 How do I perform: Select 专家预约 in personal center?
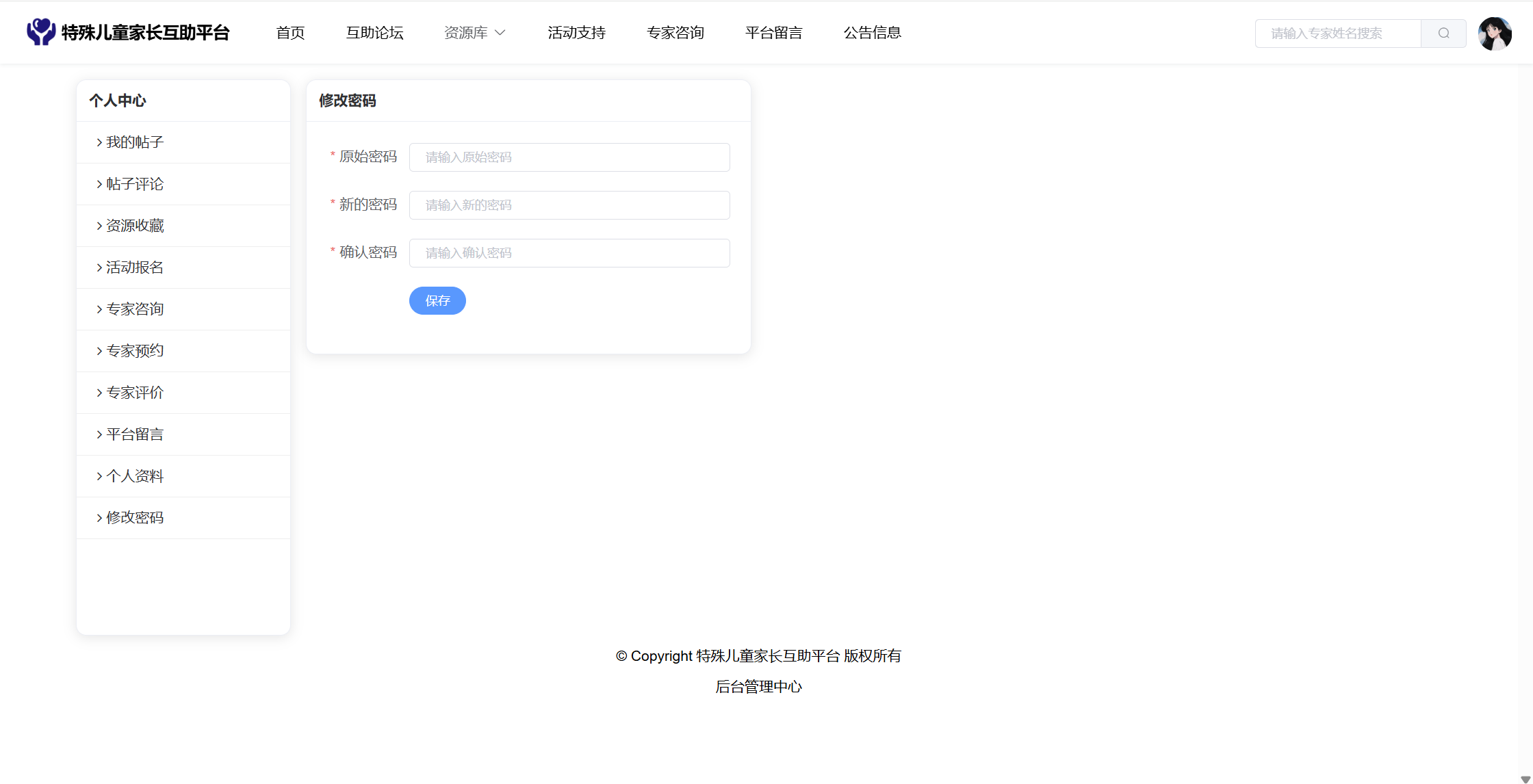pyautogui.click(x=135, y=351)
